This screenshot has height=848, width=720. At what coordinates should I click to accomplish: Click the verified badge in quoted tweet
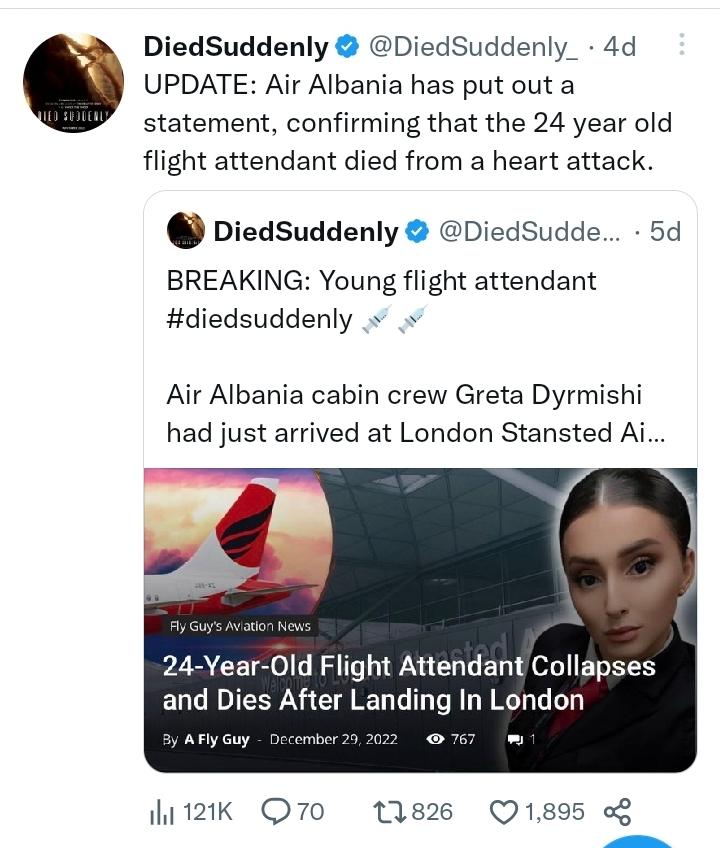click(417, 232)
